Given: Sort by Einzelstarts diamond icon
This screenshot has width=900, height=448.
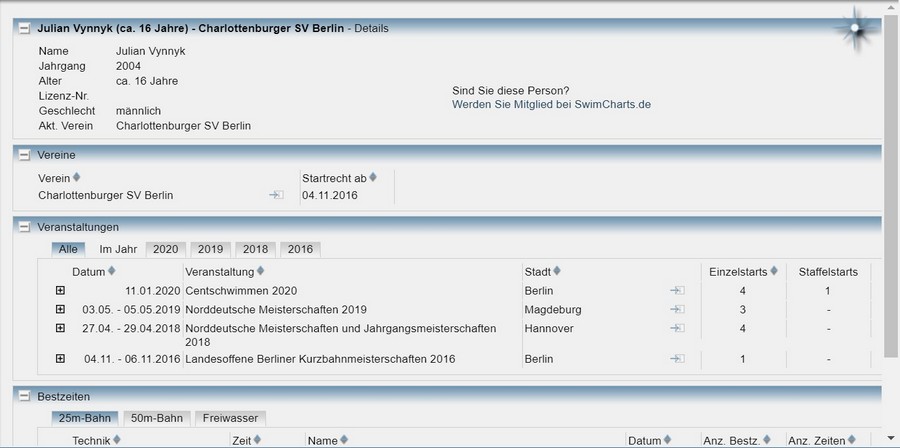Looking at the screenshot, I should pyautogui.click(x=775, y=271).
